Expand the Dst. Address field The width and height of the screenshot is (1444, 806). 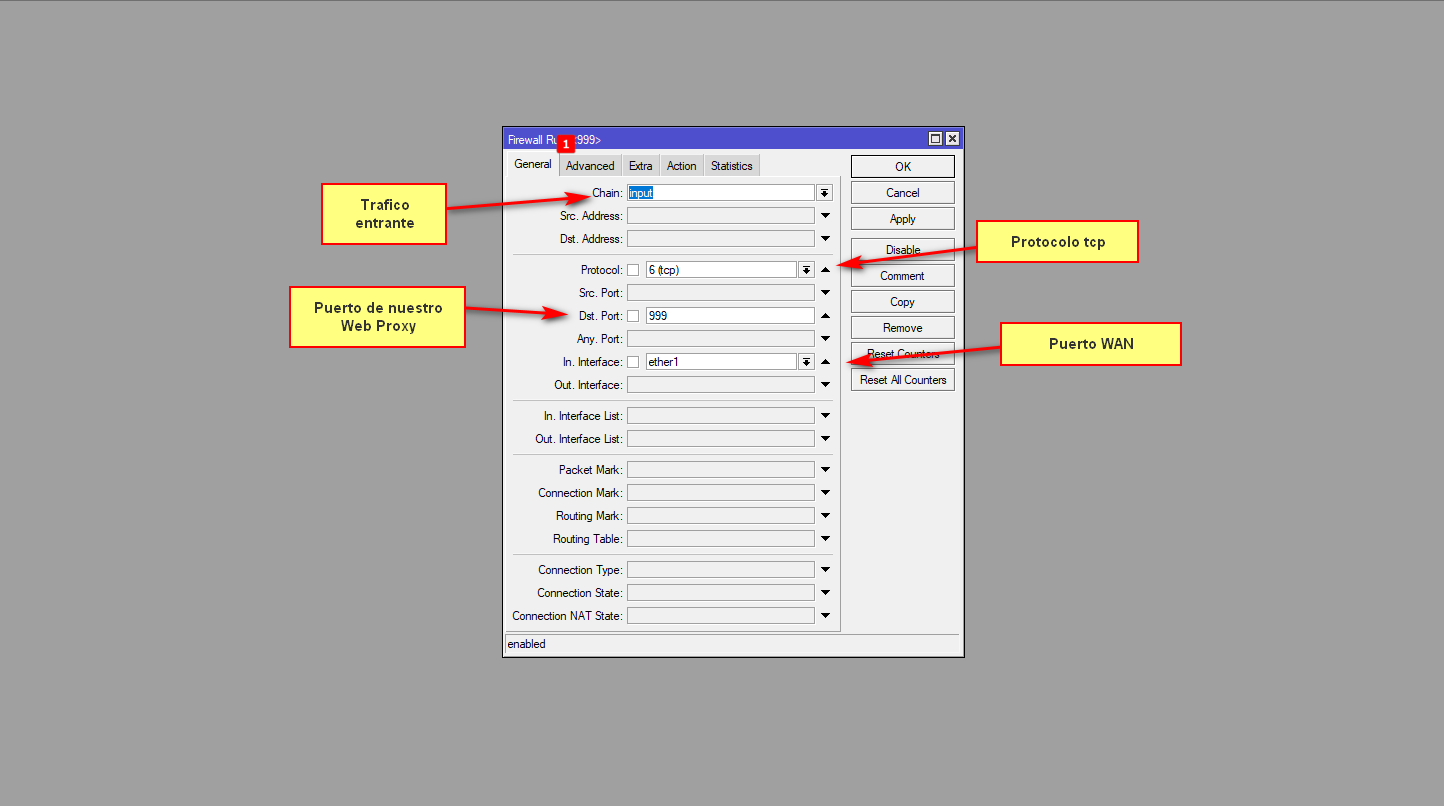(x=825, y=239)
